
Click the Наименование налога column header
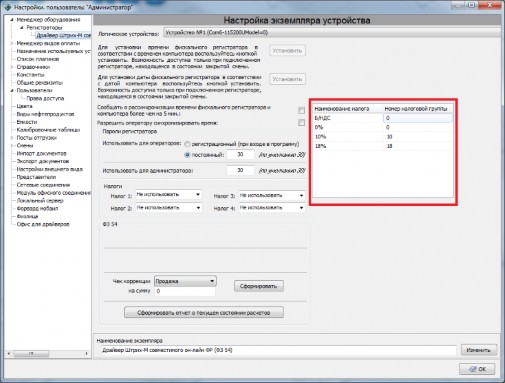pyautogui.click(x=347, y=109)
